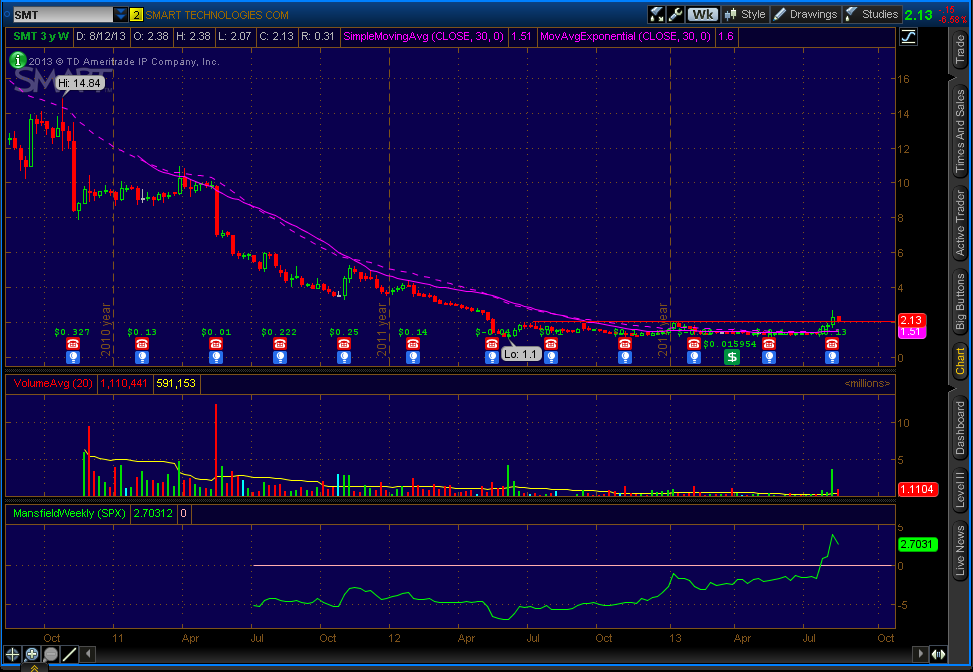The image size is (973, 672).
Task: Open the Drawings menu button
Action: coord(805,14)
